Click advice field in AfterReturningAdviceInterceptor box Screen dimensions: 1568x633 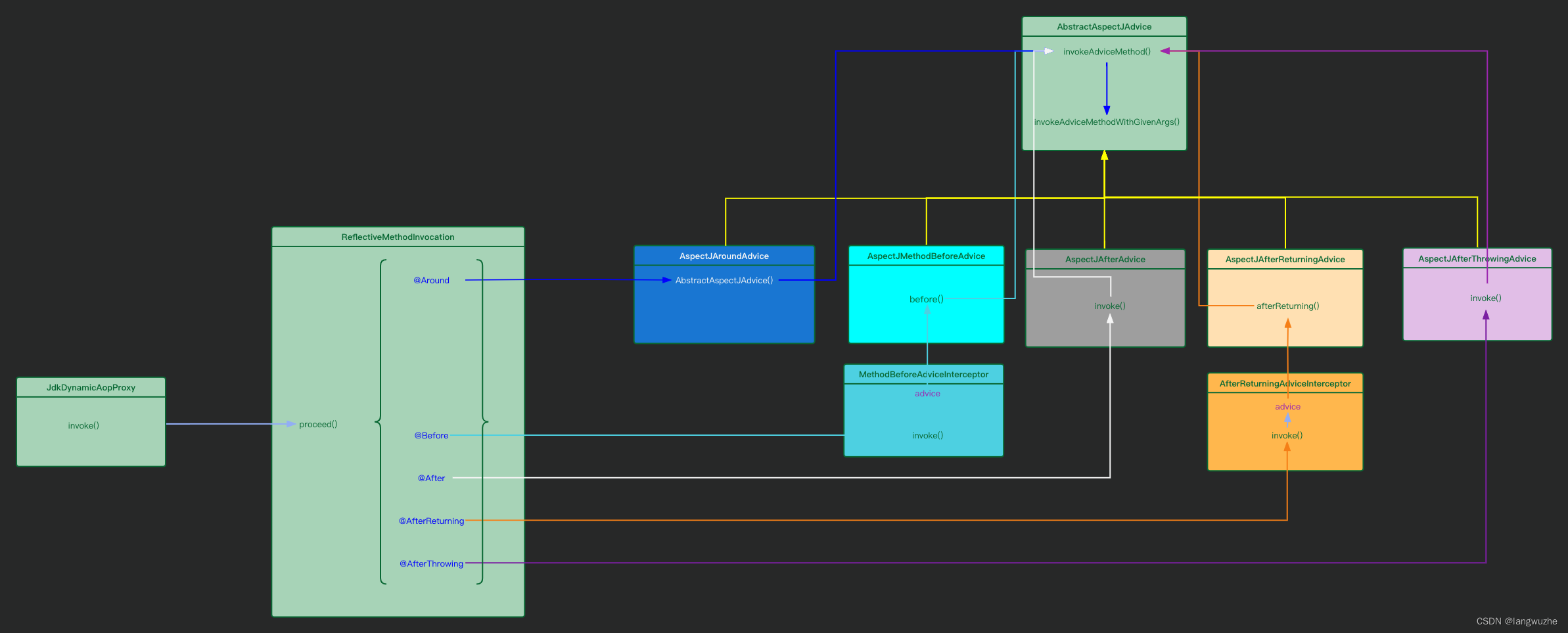1287,406
